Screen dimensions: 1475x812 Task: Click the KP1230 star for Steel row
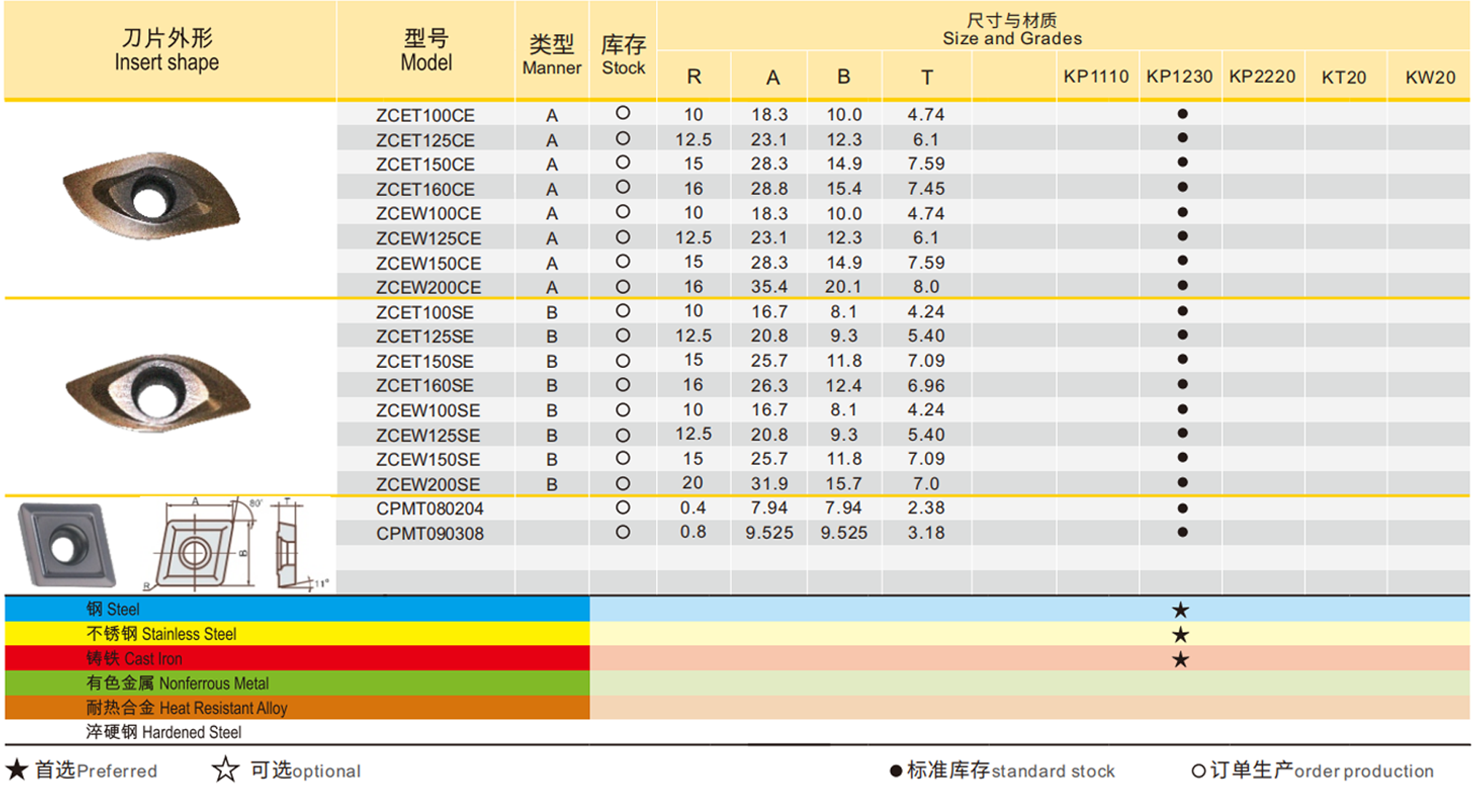pyautogui.click(x=1181, y=609)
